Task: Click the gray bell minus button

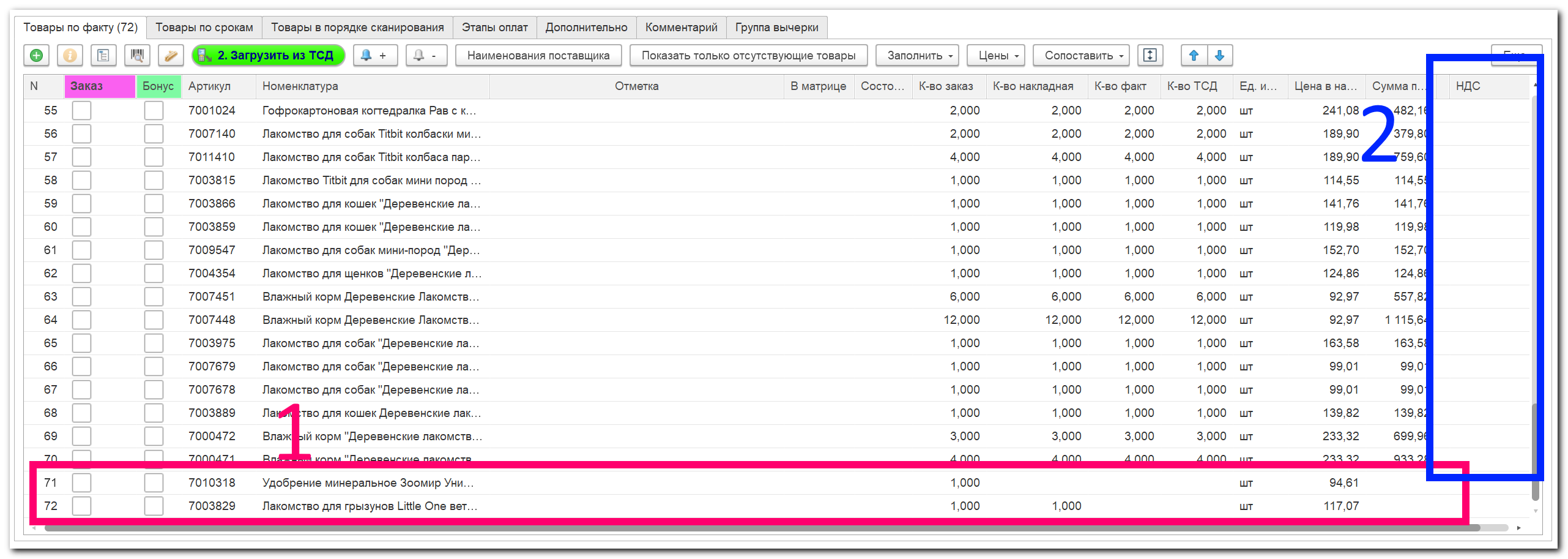Action: (426, 56)
